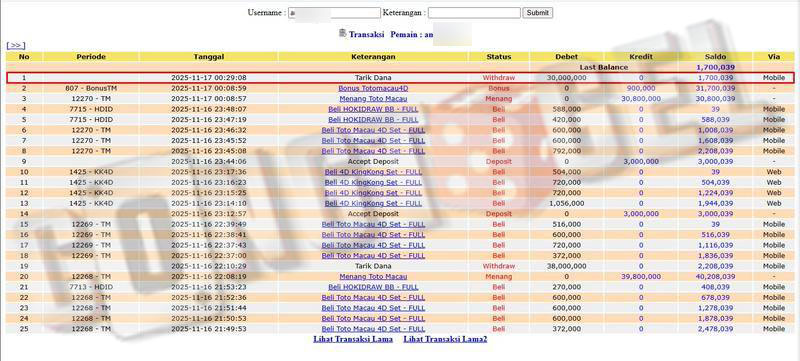Open Menang Toto Macau link in row 3
The width and height of the screenshot is (800, 361).
coord(373,98)
